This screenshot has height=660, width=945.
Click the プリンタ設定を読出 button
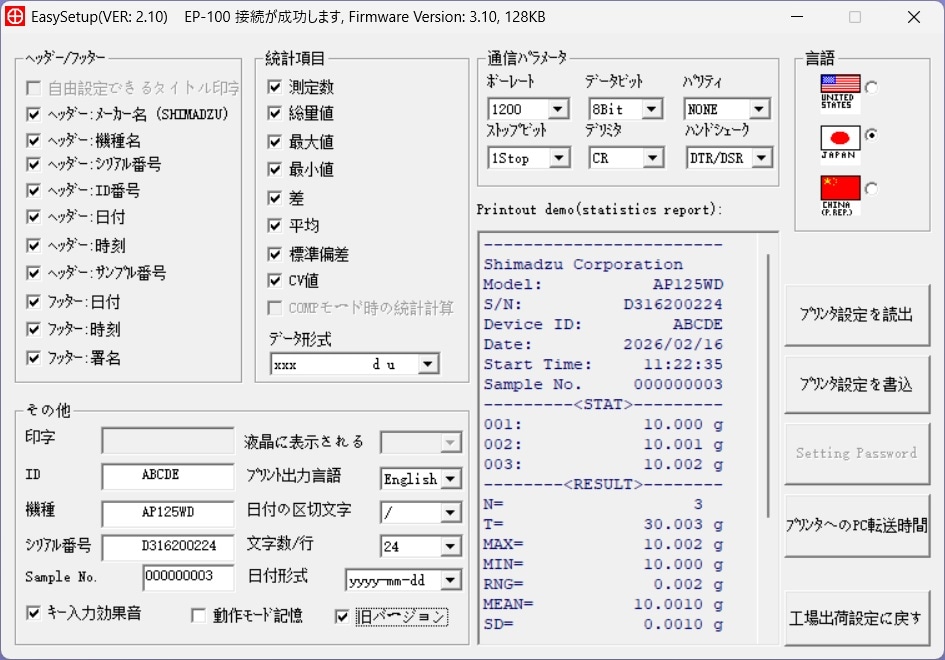[856, 314]
